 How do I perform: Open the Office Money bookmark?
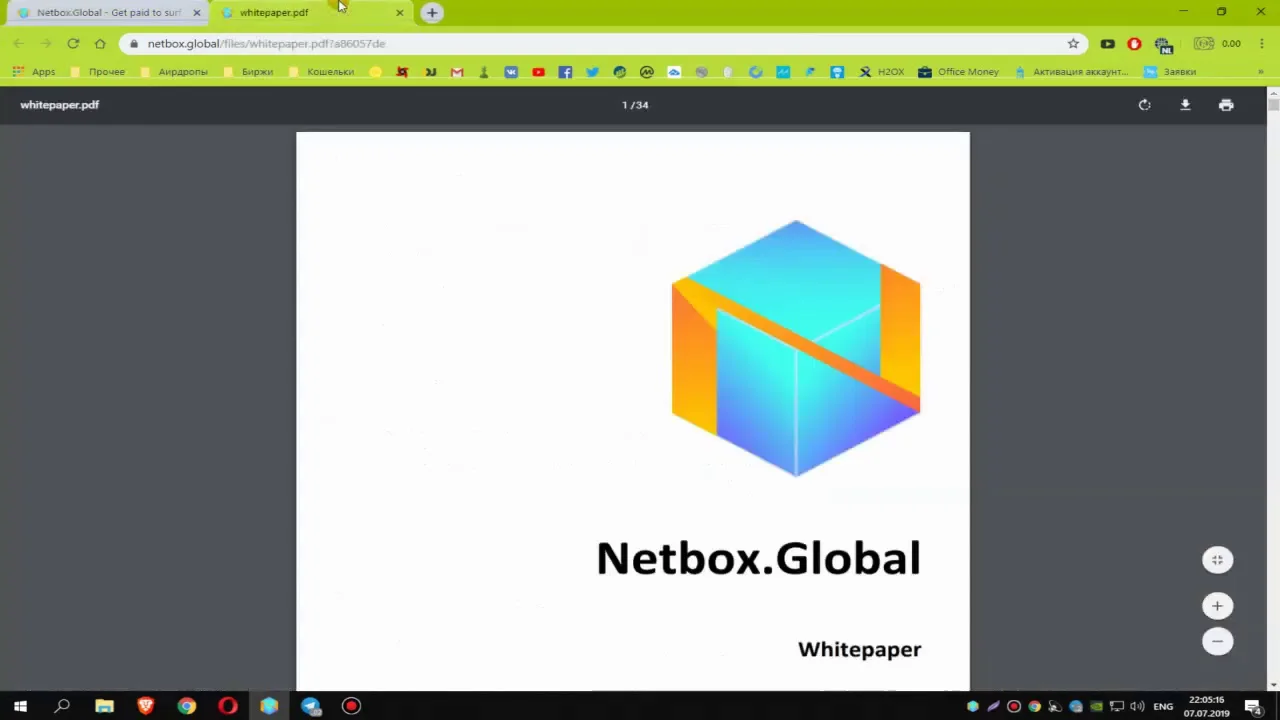(958, 72)
